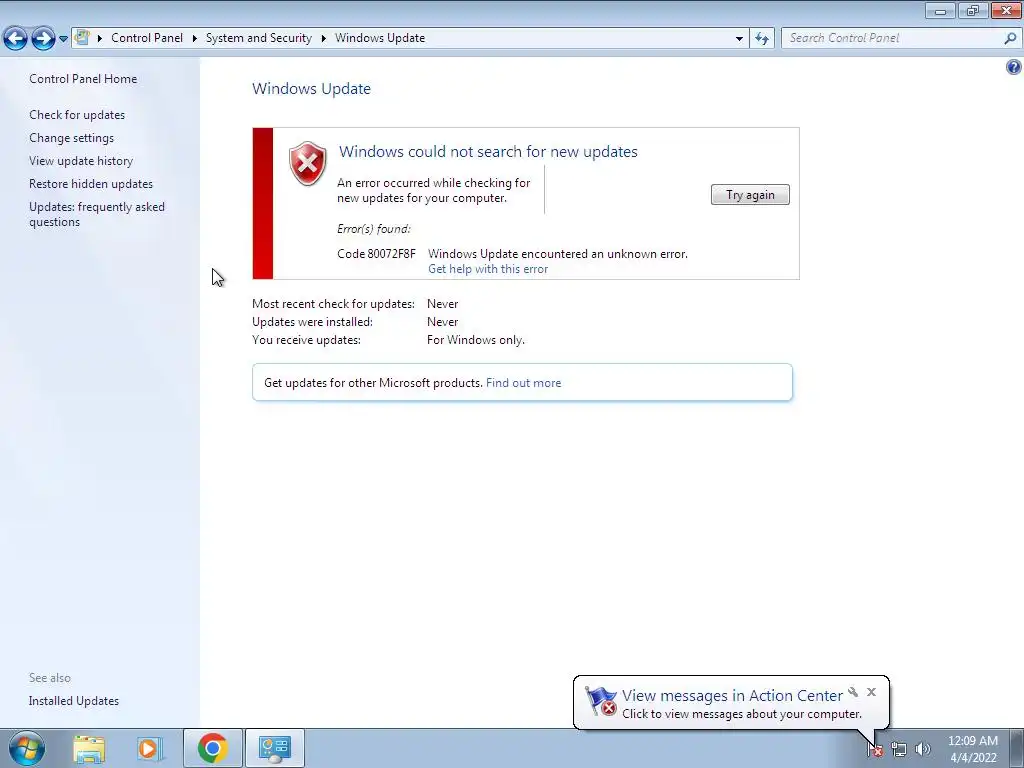This screenshot has height=768, width=1024.
Task: Select Control Panel in the breadcrumb
Action: click(x=147, y=38)
